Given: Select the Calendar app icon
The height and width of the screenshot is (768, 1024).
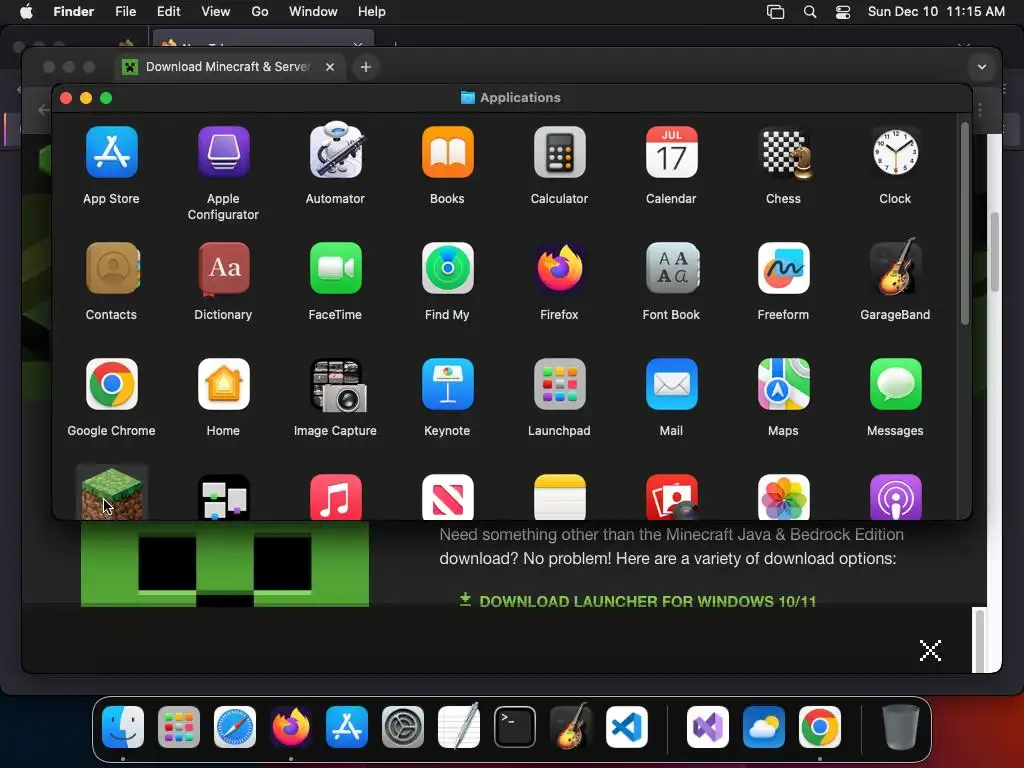Looking at the screenshot, I should (671, 152).
